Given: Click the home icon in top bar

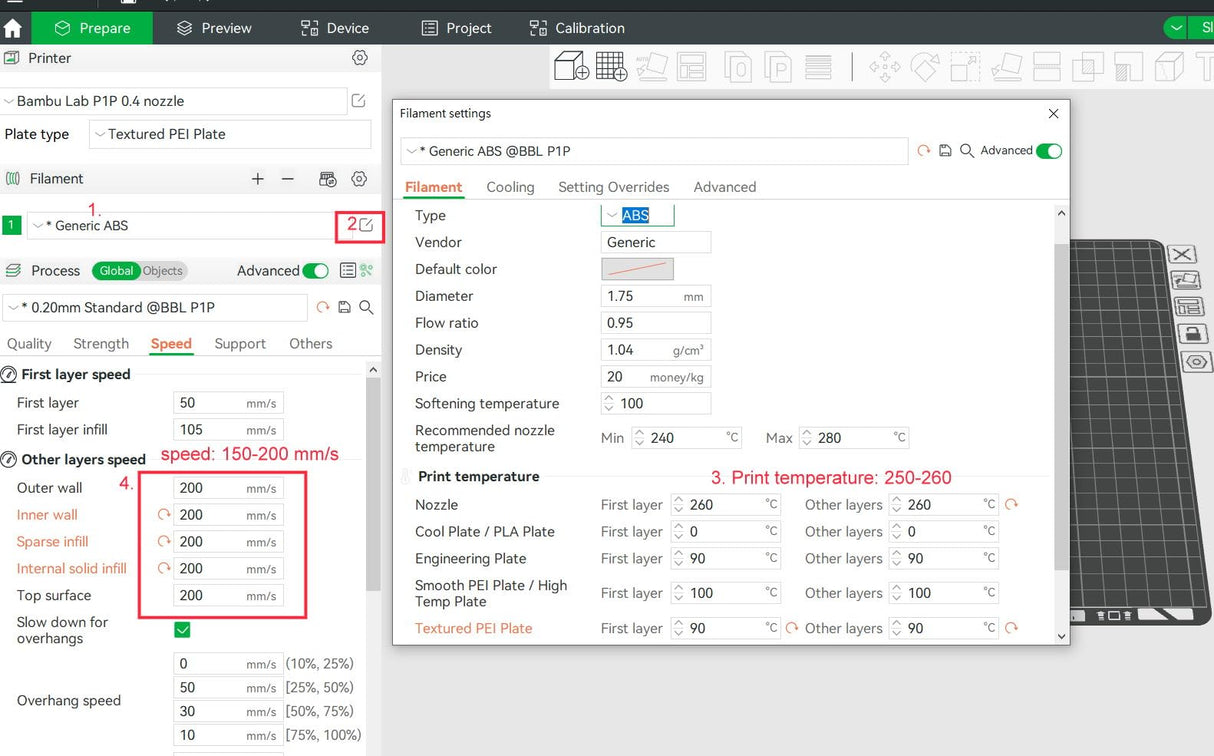Looking at the screenshot, I should click(13, 28).
